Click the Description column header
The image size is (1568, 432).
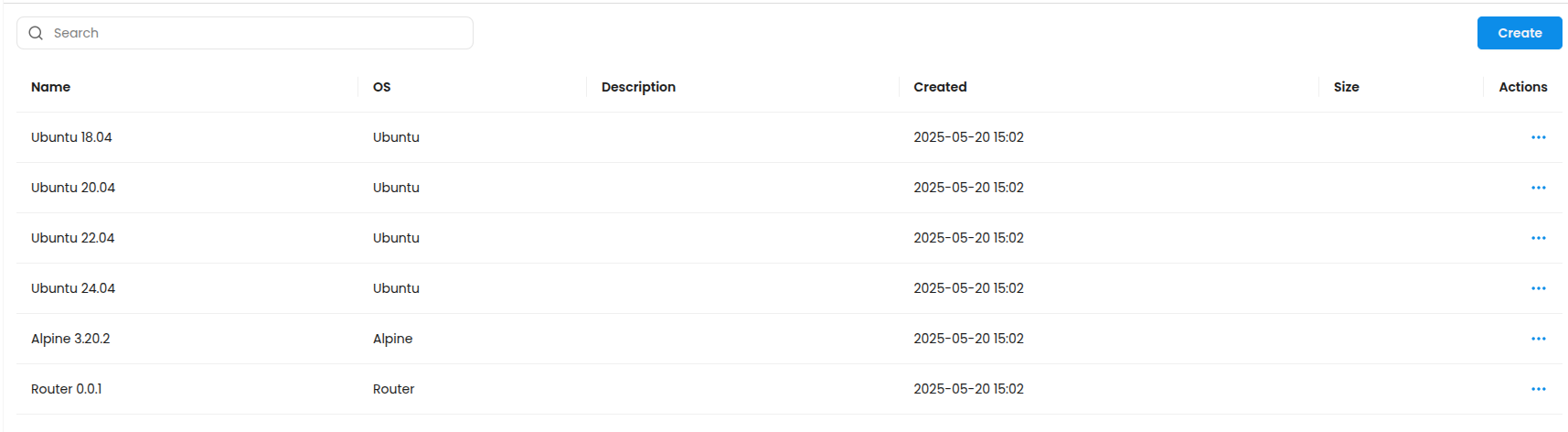[638, 87]
